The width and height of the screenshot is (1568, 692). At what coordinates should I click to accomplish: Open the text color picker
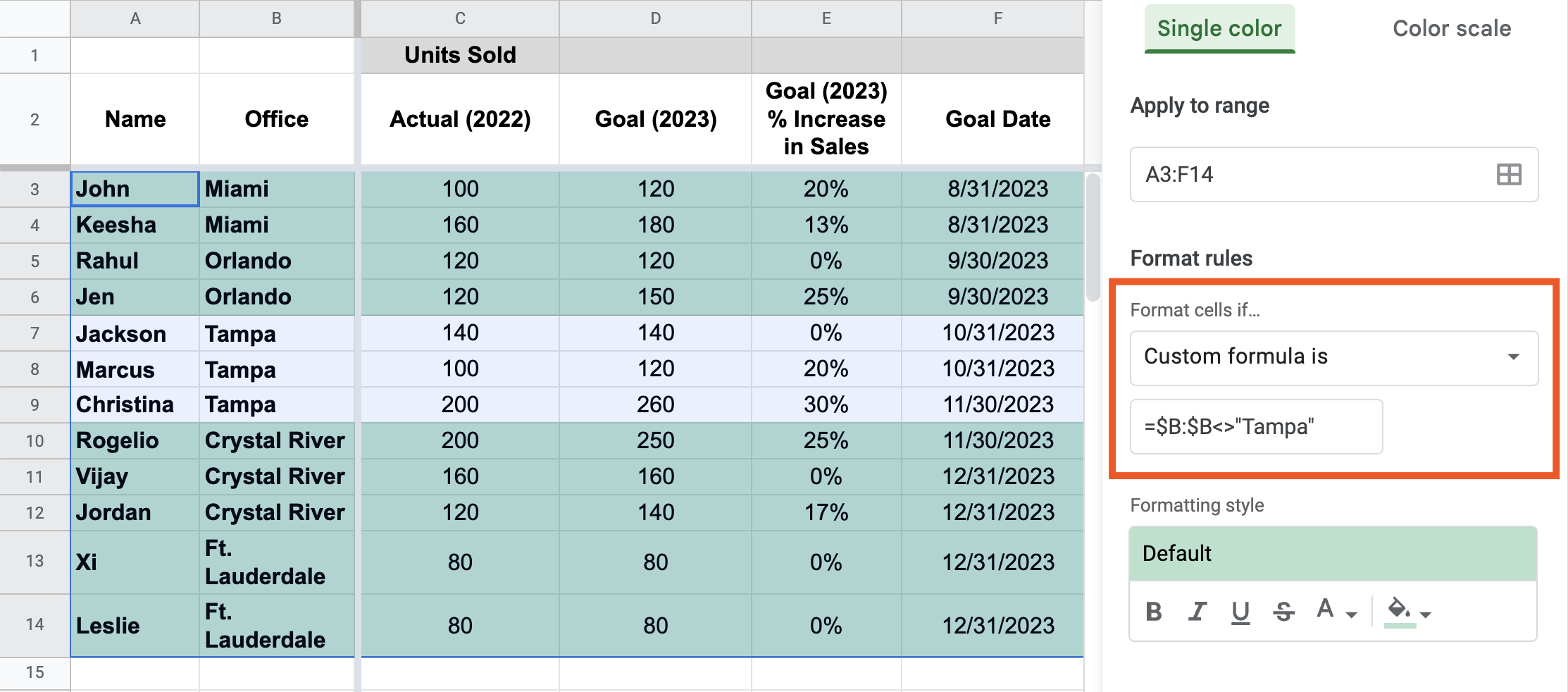(1335, 610)
